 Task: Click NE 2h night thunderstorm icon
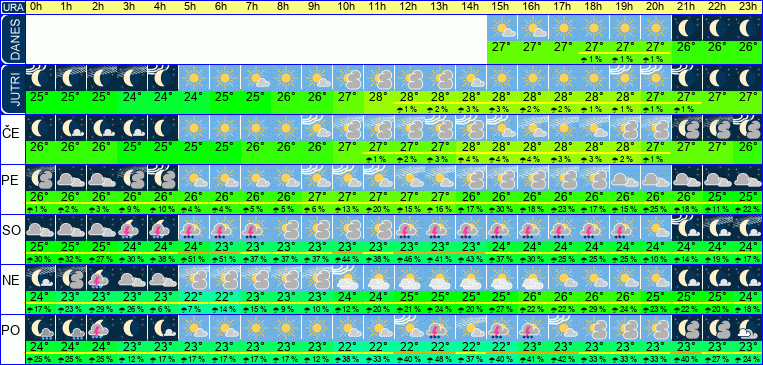click(102, 278)
